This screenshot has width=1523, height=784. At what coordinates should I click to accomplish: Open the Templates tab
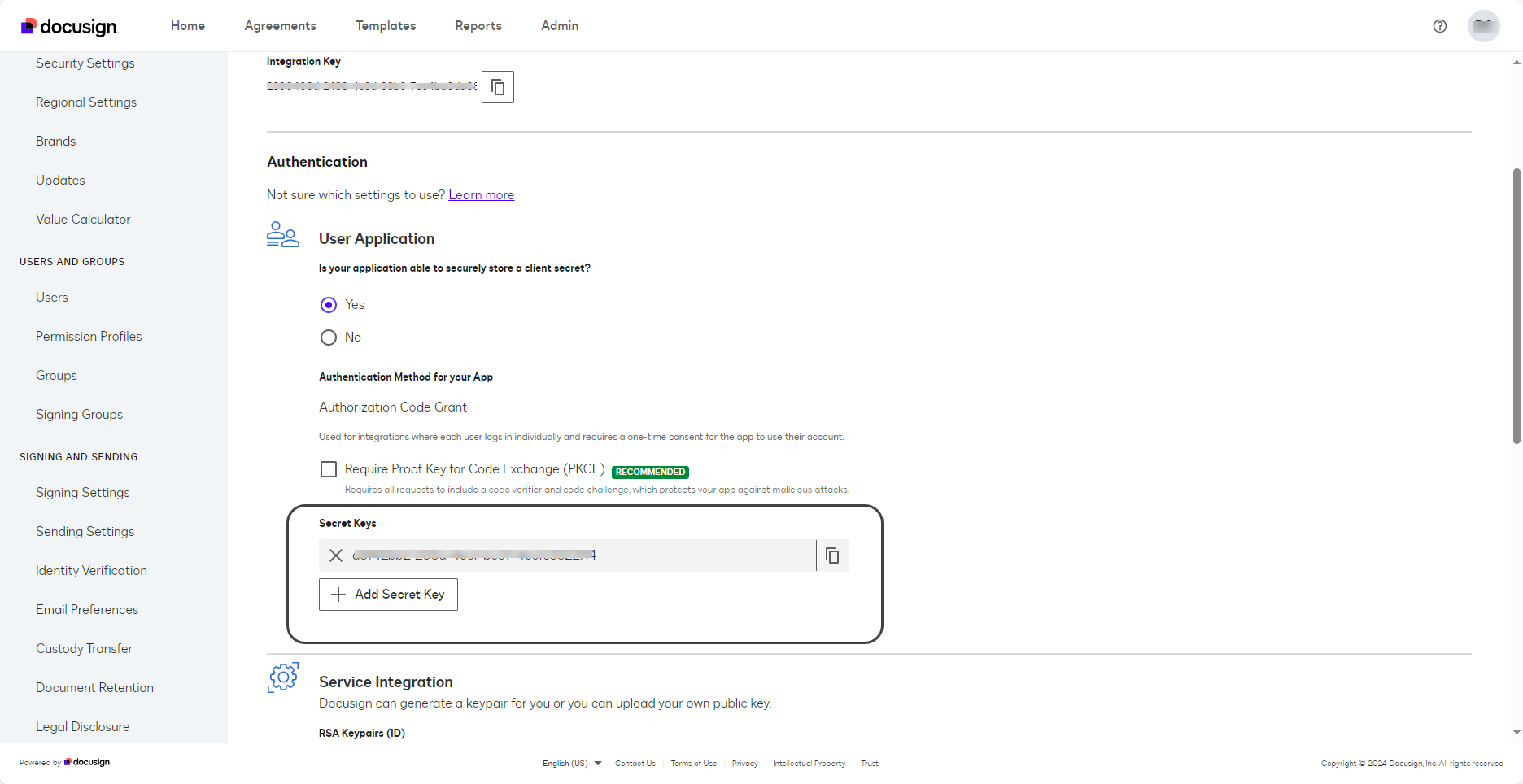coord(386,26)
